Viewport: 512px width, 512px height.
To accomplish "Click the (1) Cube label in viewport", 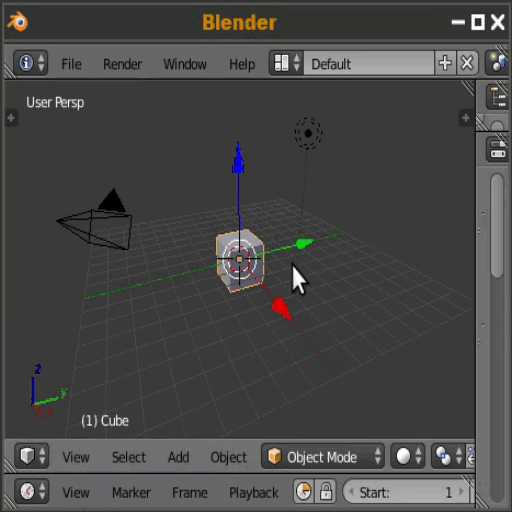I will (x=105, y=421).
